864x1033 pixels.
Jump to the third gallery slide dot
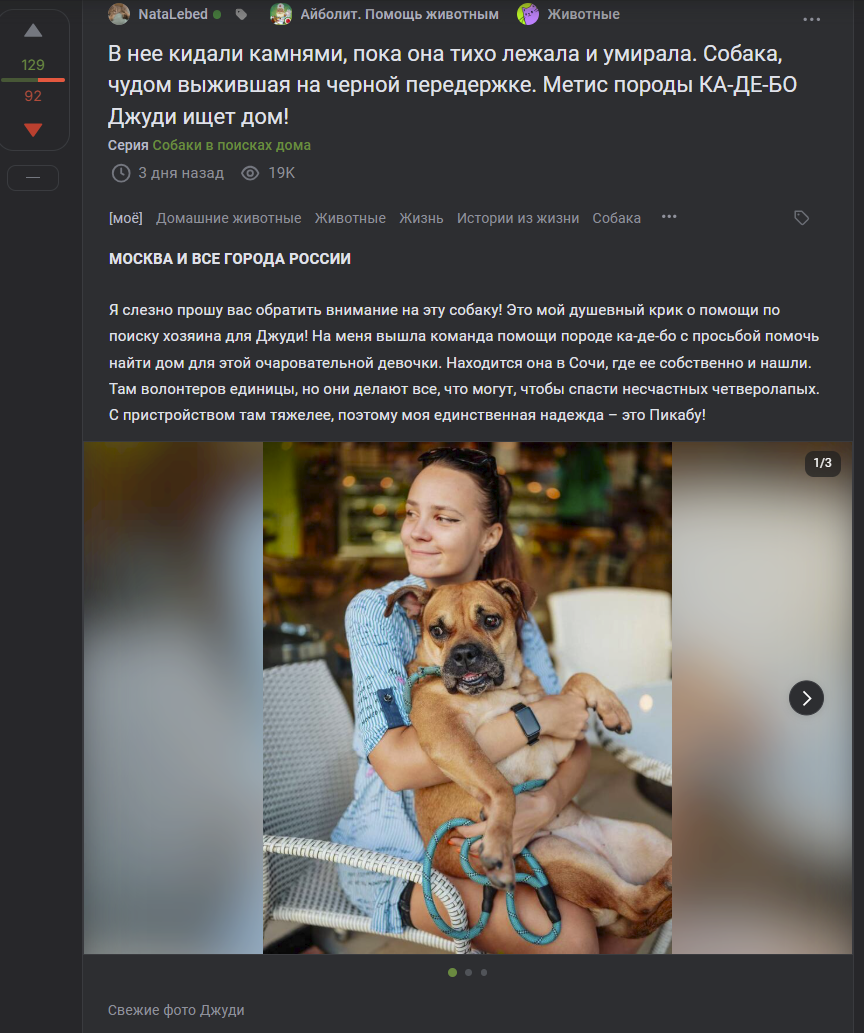click(484, 972)
